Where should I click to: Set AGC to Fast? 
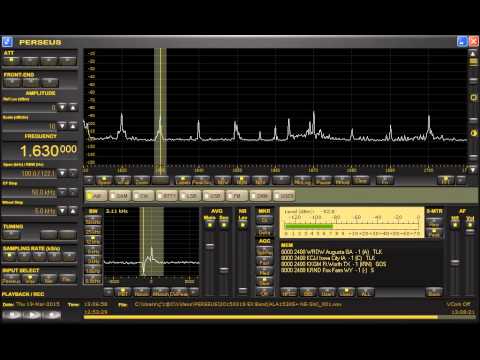(x=264, y=262)
